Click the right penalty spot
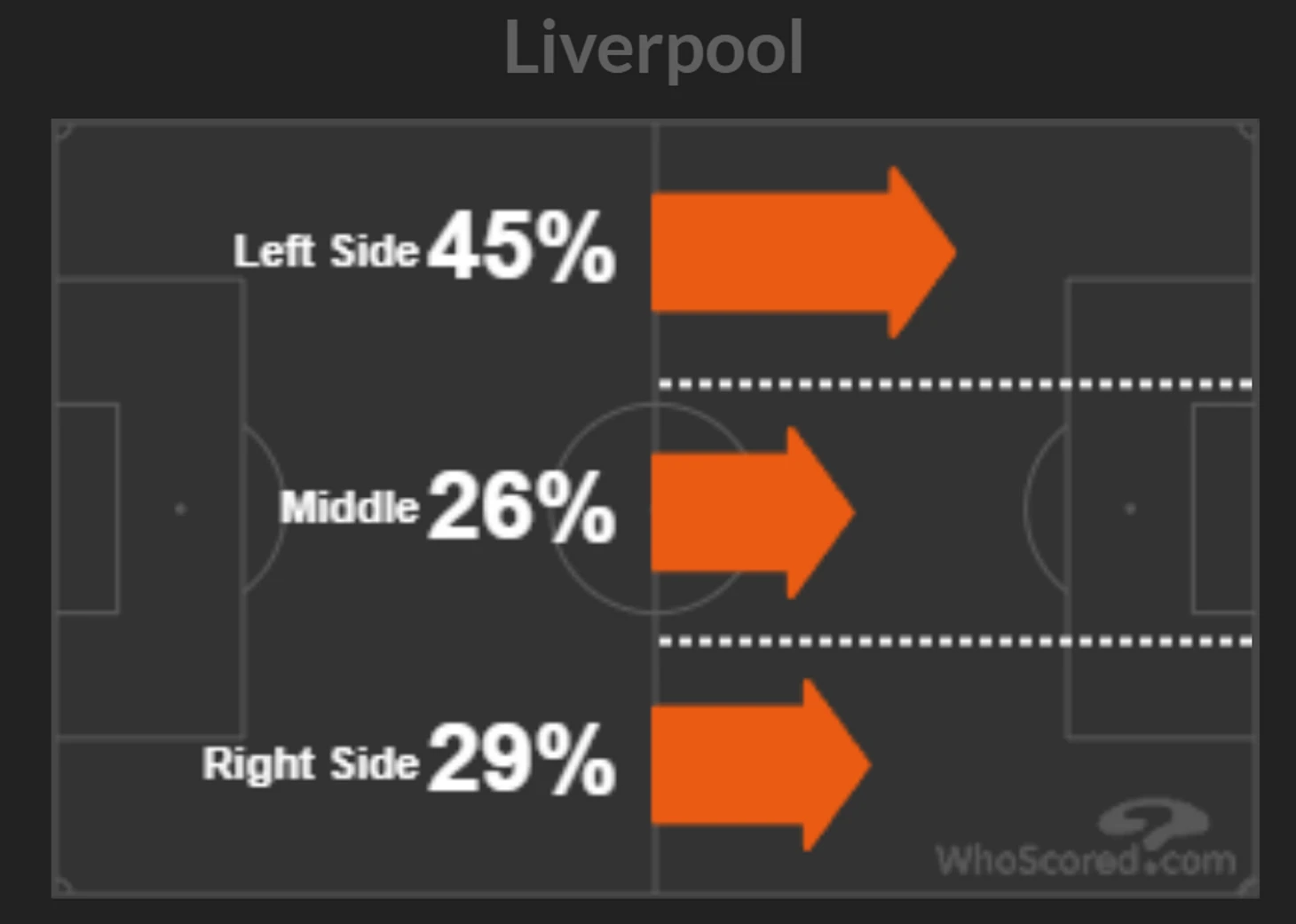This screenshot has height=924, width=1296. click(x=1130, y=509)
